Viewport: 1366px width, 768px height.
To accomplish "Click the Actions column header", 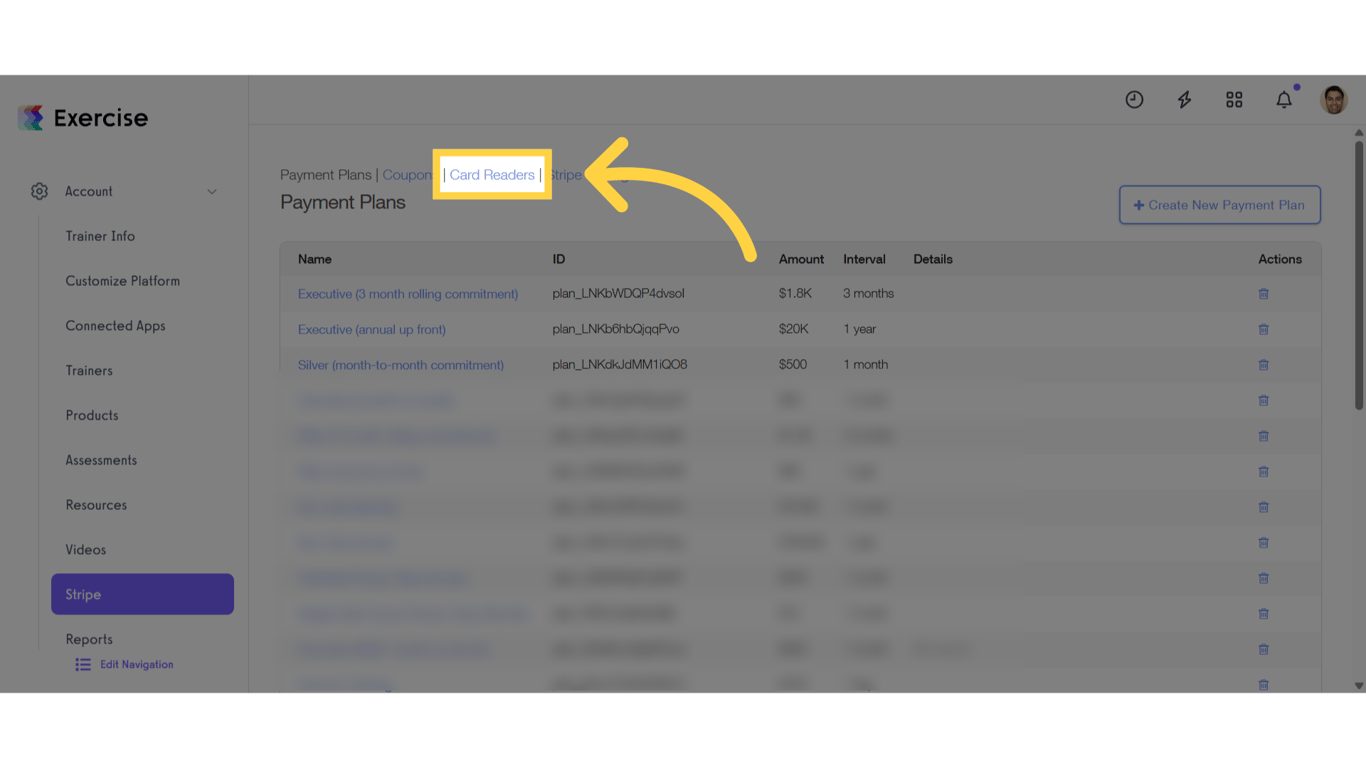I will 1280,259.
